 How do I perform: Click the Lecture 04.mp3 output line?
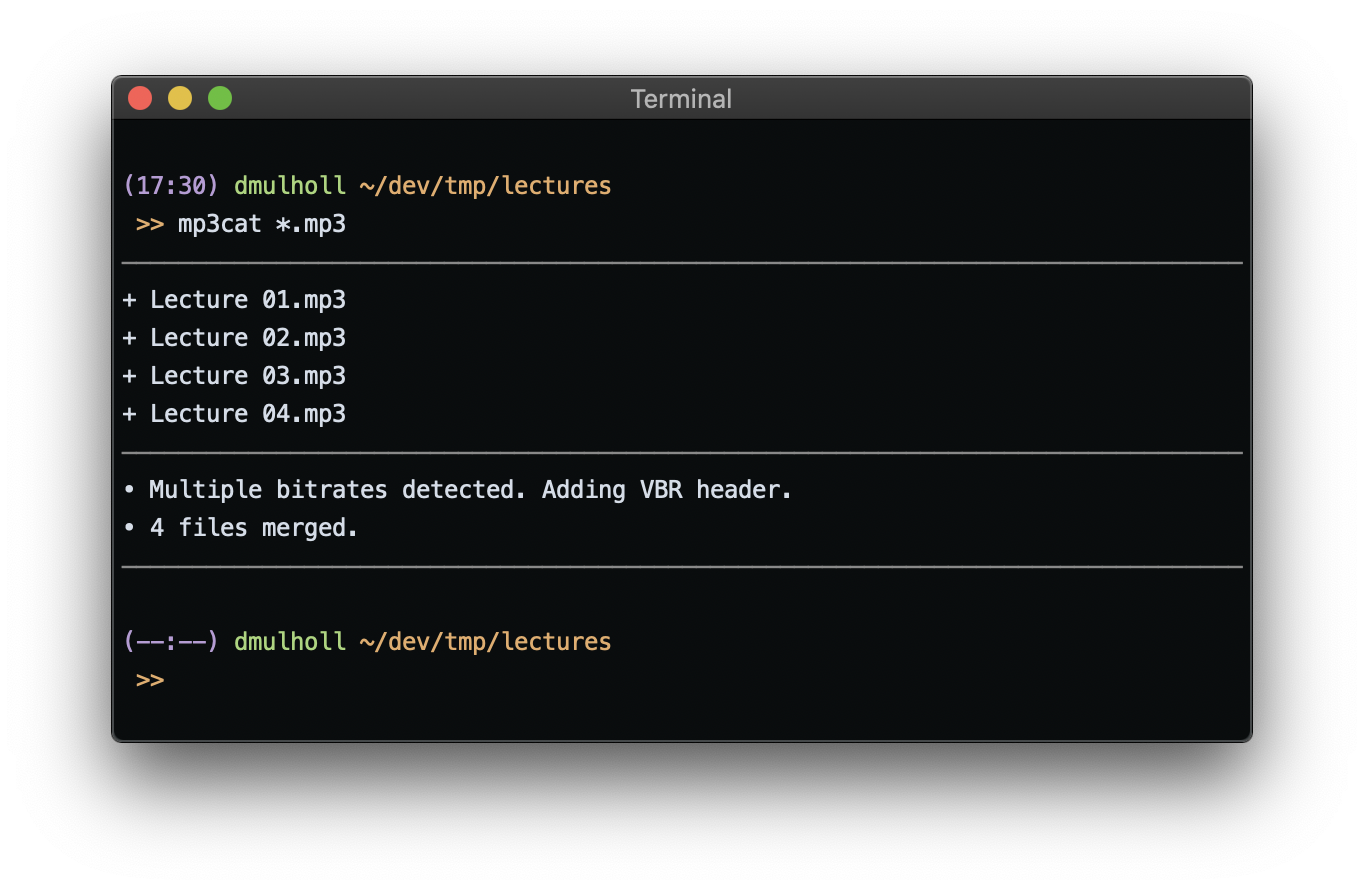234,414
